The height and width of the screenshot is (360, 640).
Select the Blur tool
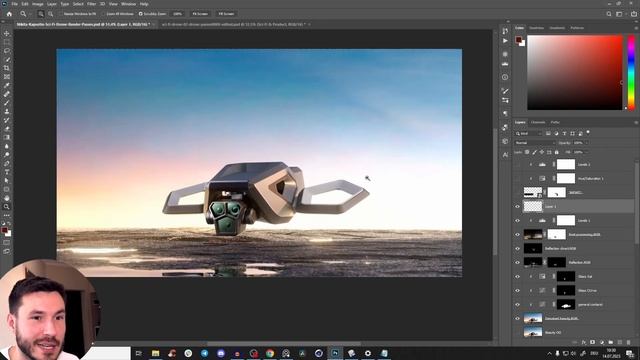(7, 146)
